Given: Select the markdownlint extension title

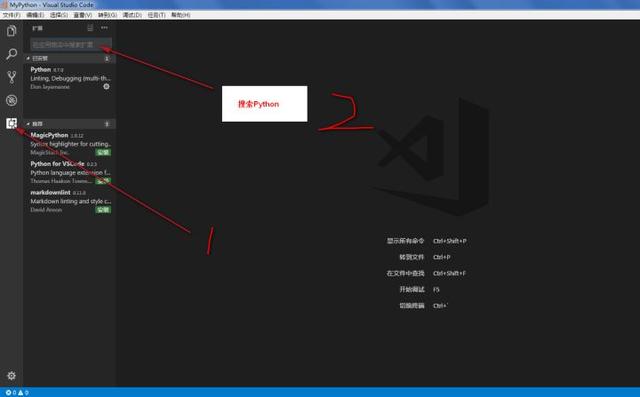Looking at the screenshot, I should (50, 192).
